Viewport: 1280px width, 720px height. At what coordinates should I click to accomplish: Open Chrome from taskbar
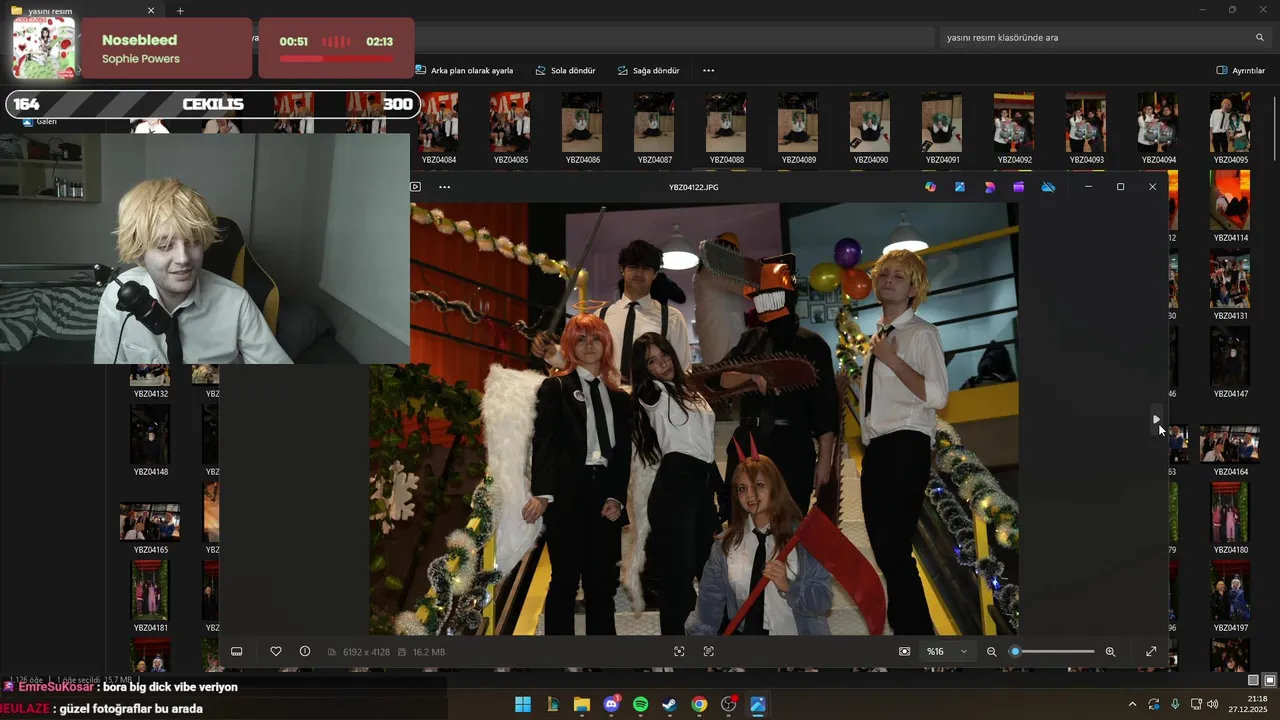699,704
